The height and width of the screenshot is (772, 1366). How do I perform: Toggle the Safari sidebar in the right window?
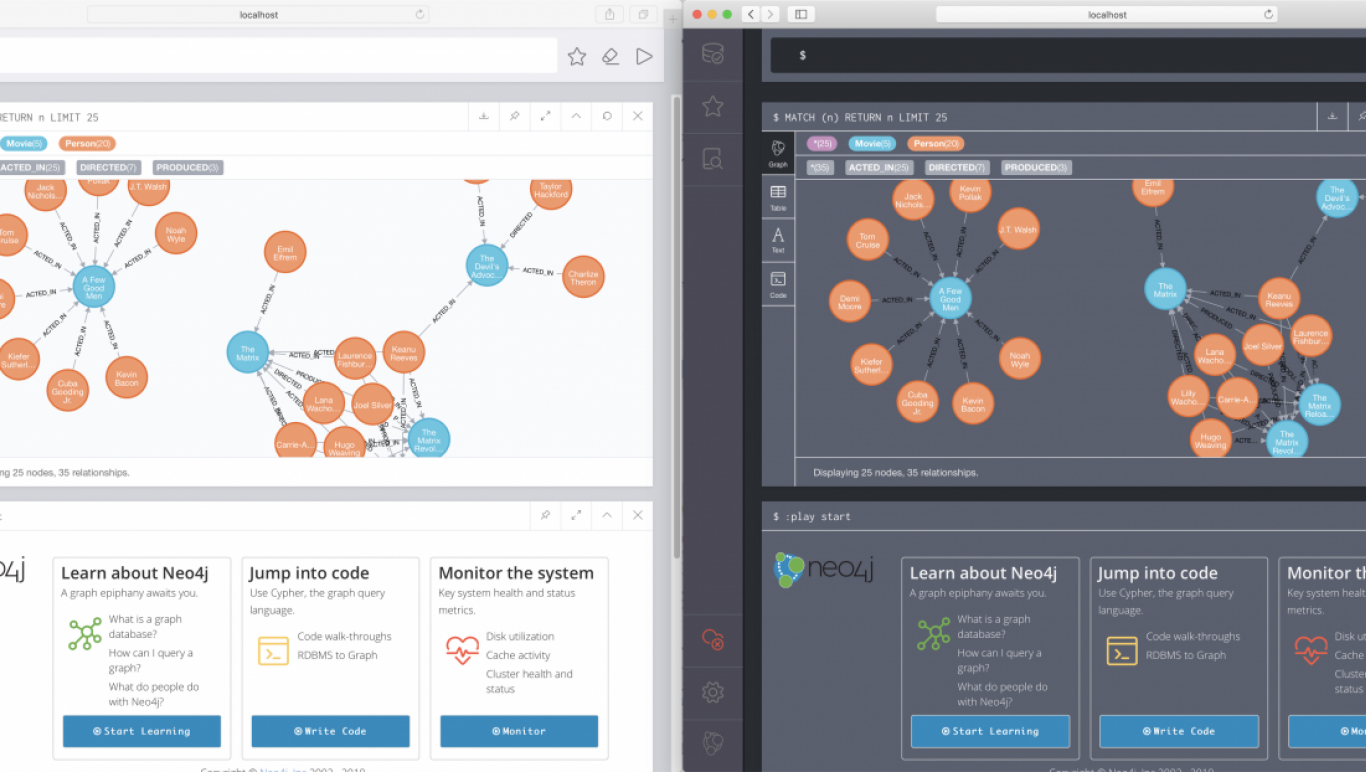point(801,14)
